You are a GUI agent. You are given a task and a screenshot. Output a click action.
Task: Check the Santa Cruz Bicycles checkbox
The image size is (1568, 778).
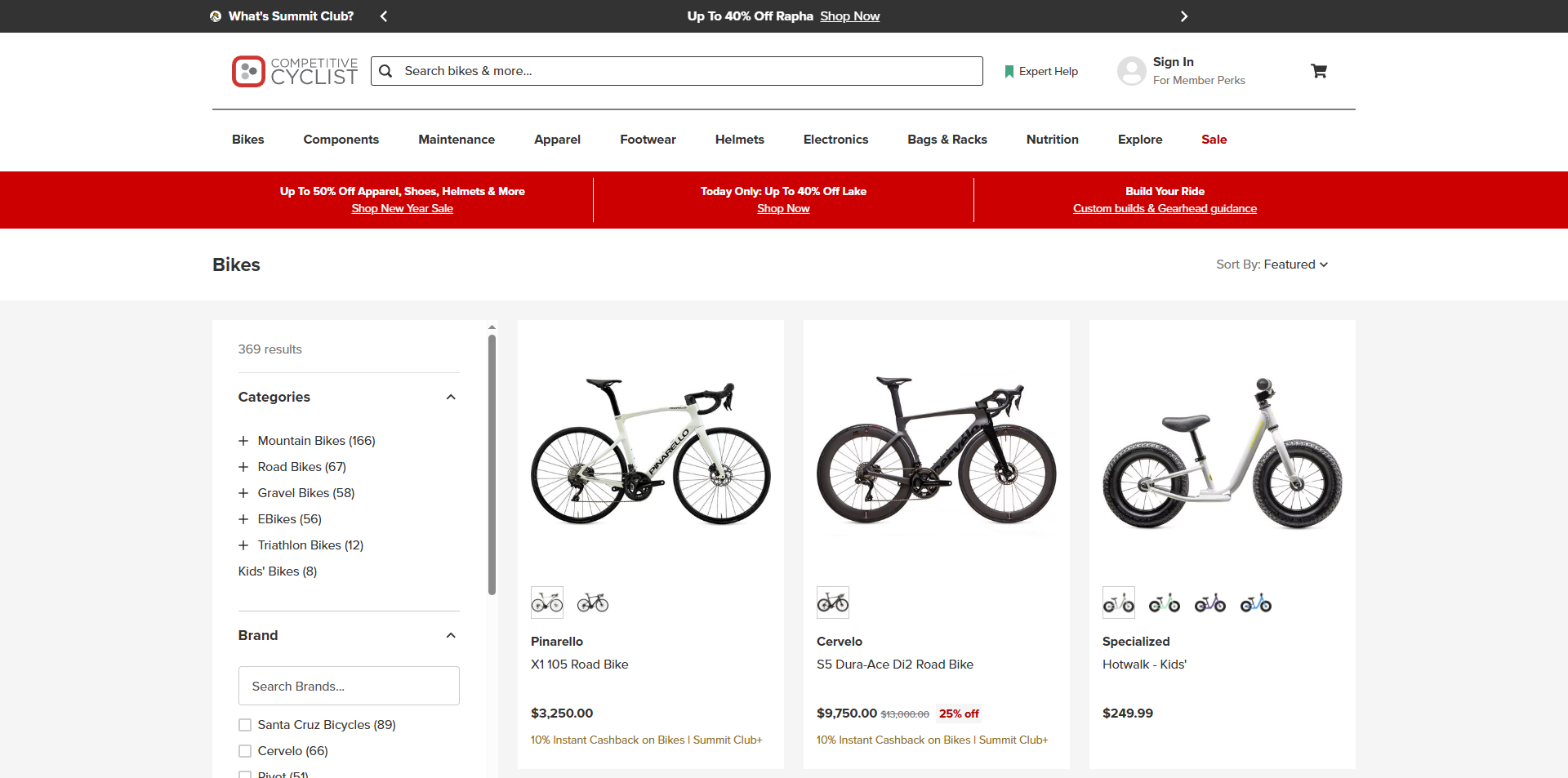pyautogui.click(x=245, y=725)
